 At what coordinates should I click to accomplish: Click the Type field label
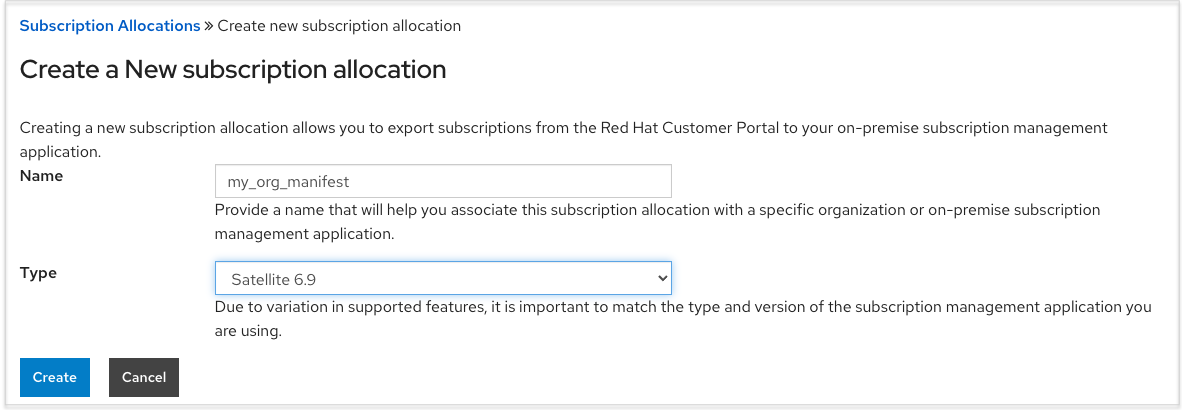(x=38, y=272)
